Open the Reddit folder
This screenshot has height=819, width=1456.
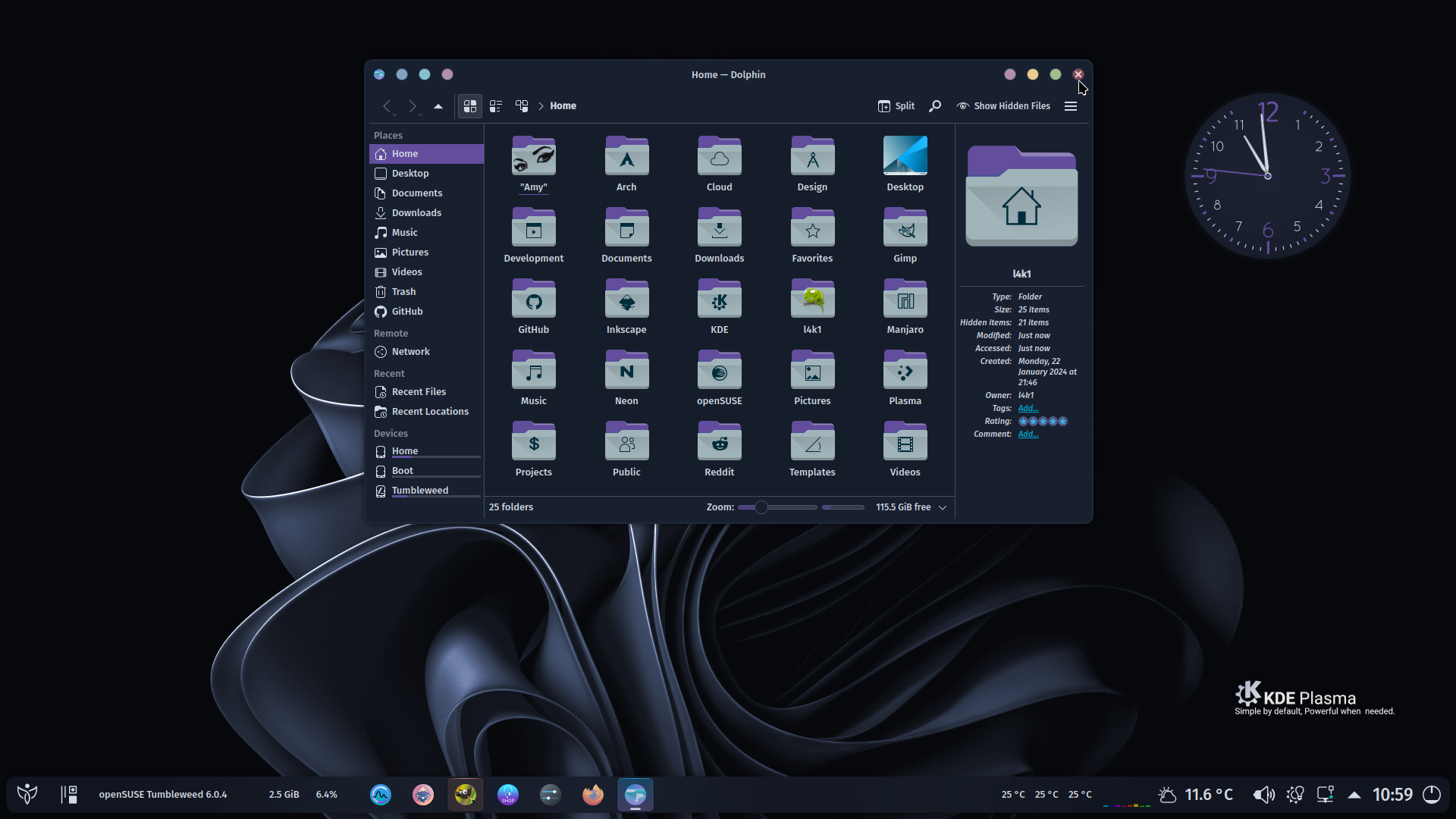(x=719, y=449)
